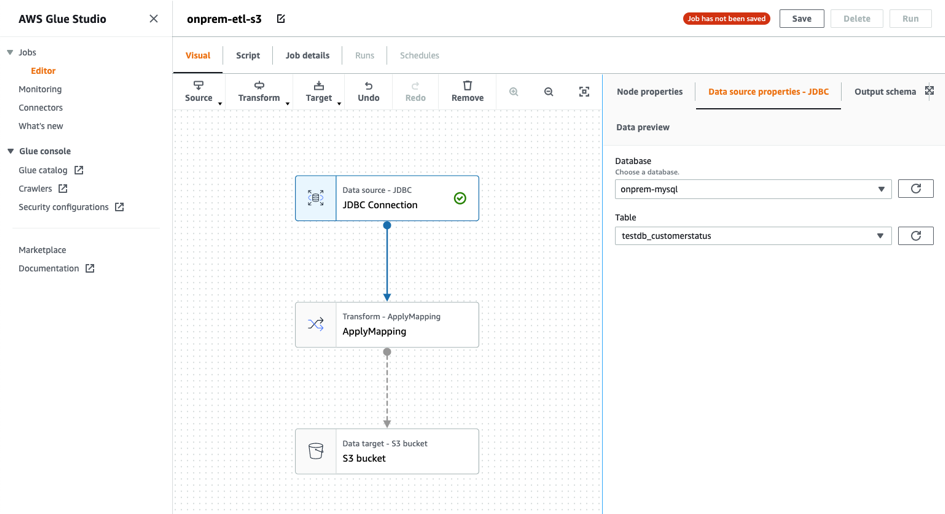Zoom in on the canvas
Image resolution: width=945 pixels, height=514 pixels.
[513, 92]
